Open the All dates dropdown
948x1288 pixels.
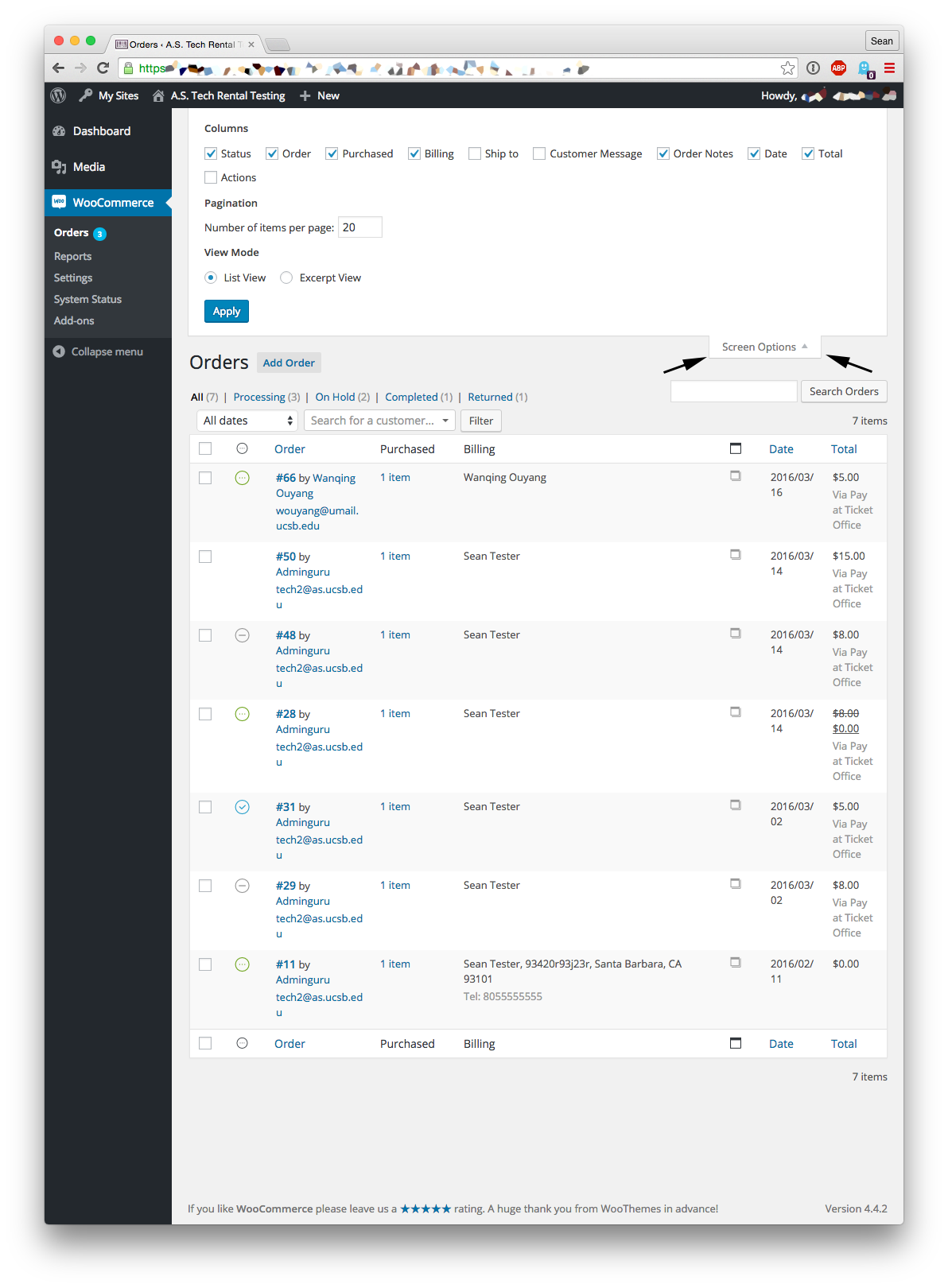coord(247,421)
